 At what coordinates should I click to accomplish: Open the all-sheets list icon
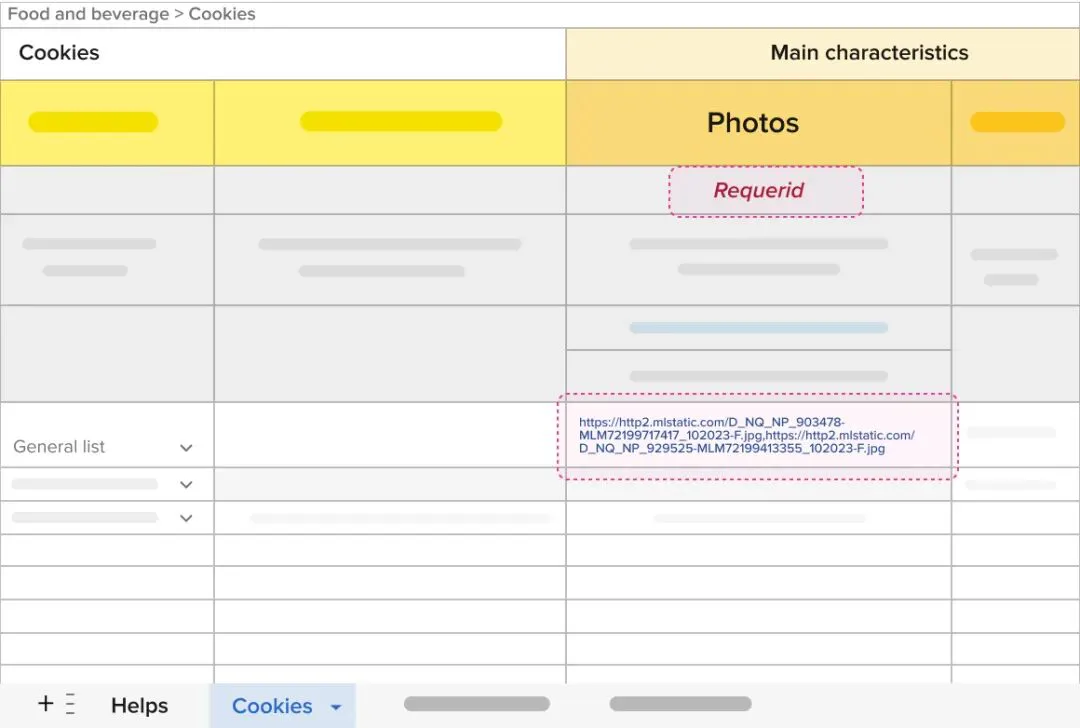click(70, 704)
